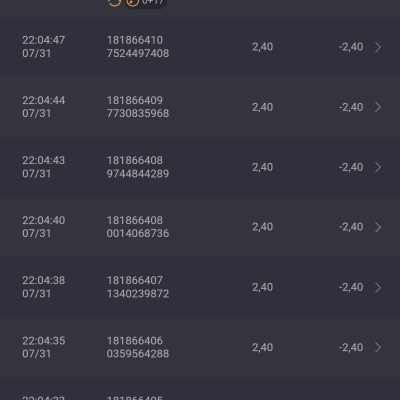This screenshot has height=400, width=400.
Task: Click the orange clock badge icon at top
Action: point(132,2)
